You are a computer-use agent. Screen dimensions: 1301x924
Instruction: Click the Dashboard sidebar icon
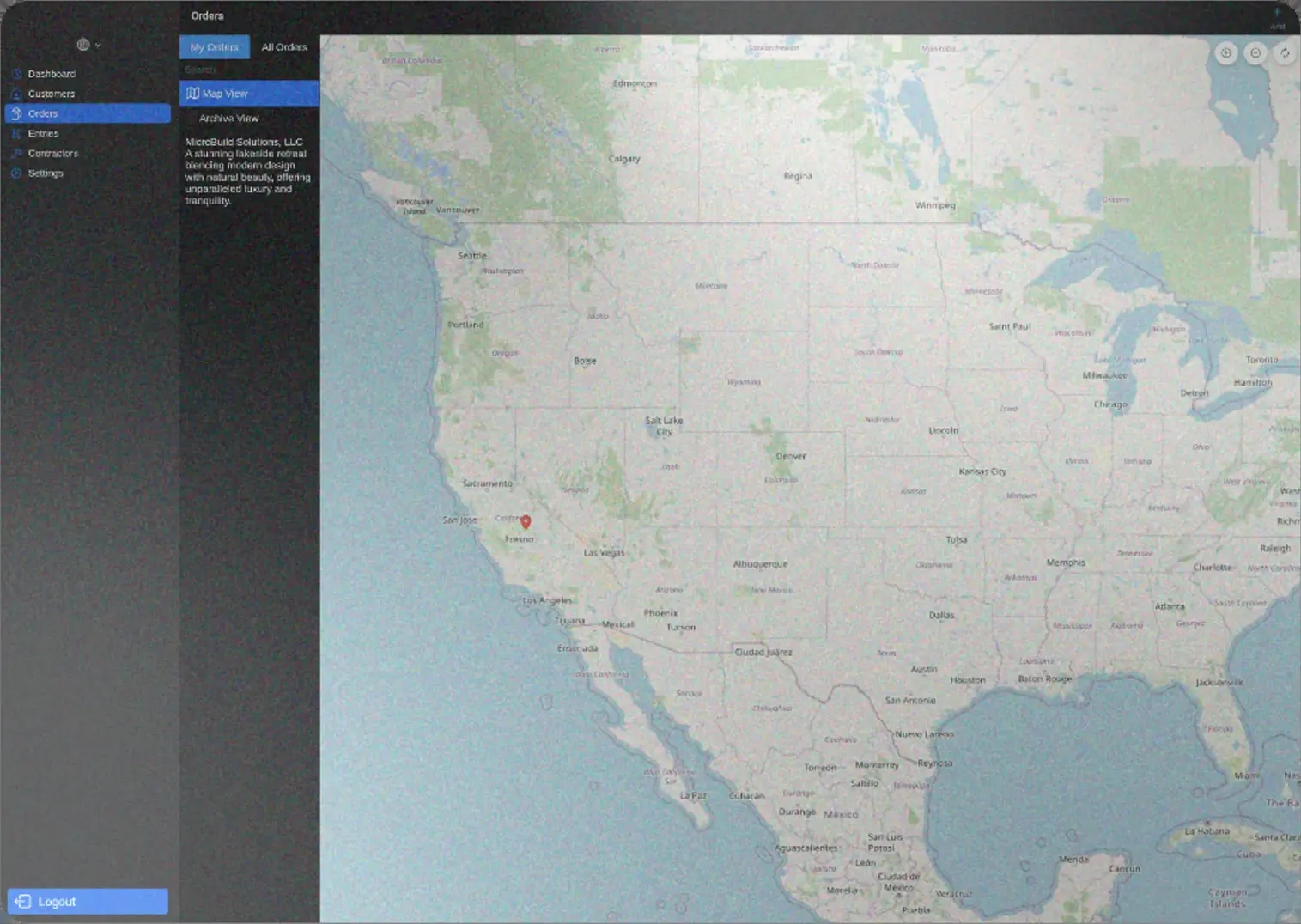click(x=16, y=74)
